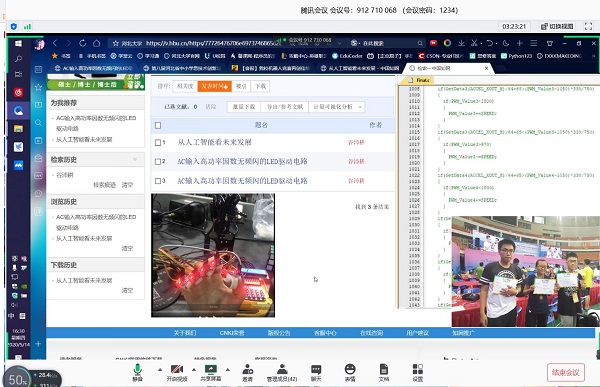600x387 pixels.
Task: Check the box for result 2
Action: (x=158, y=162)
